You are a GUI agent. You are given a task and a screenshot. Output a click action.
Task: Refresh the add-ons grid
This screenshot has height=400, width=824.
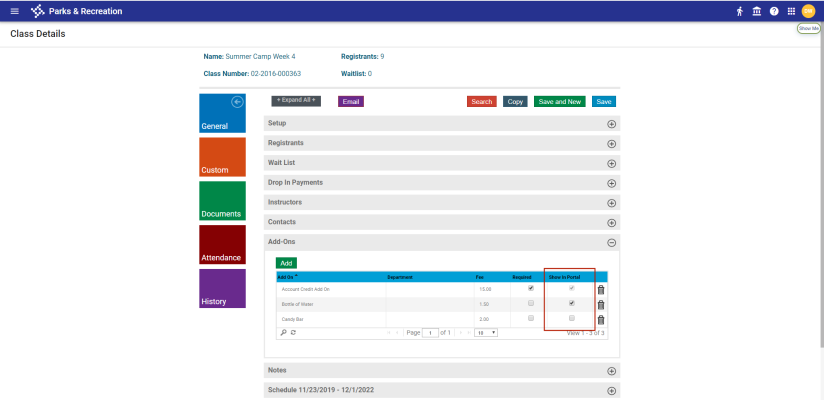click(293, 332)
